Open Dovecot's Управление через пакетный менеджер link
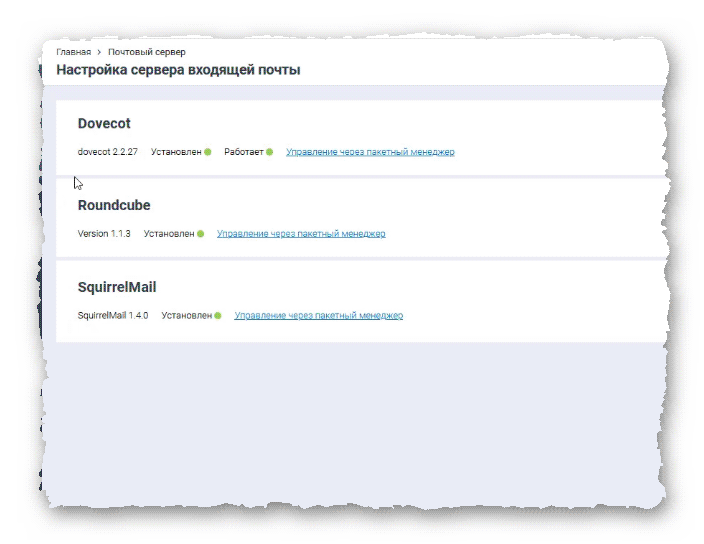This screenshot has height=544, width=704. click(x=370, y=152)
